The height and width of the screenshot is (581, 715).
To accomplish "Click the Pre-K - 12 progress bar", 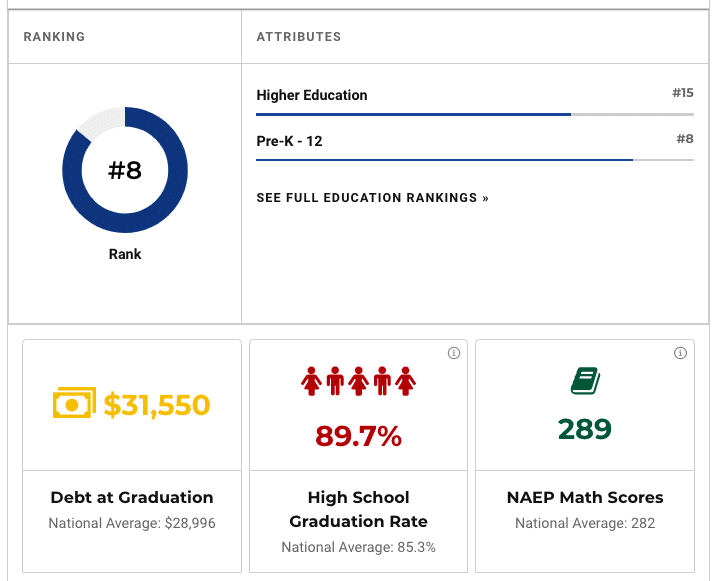I will click(x=474, y=160).
